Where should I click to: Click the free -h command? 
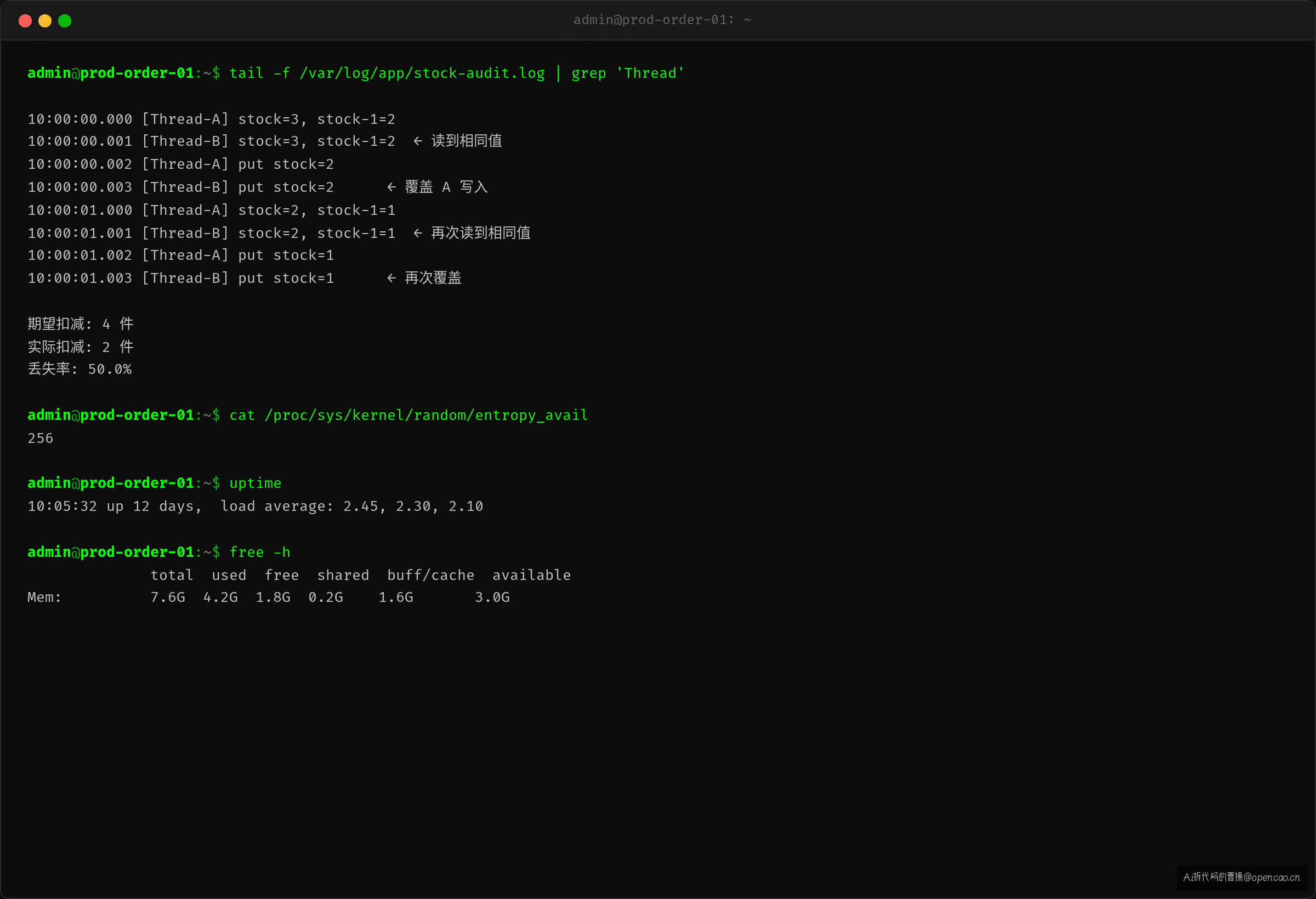260,552
